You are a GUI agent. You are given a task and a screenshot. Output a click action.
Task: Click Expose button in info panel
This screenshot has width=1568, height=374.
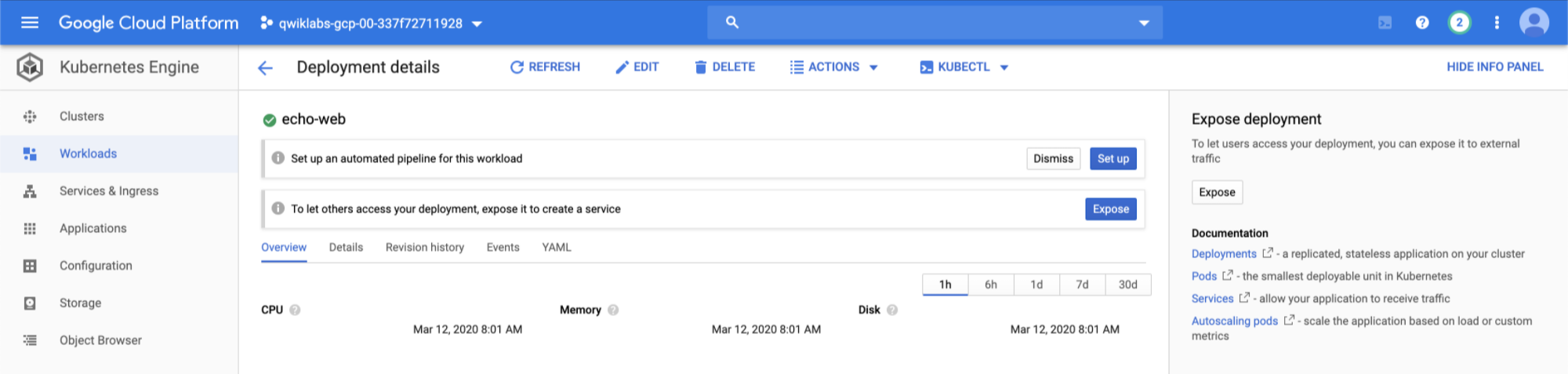[x=1217, y=192]
